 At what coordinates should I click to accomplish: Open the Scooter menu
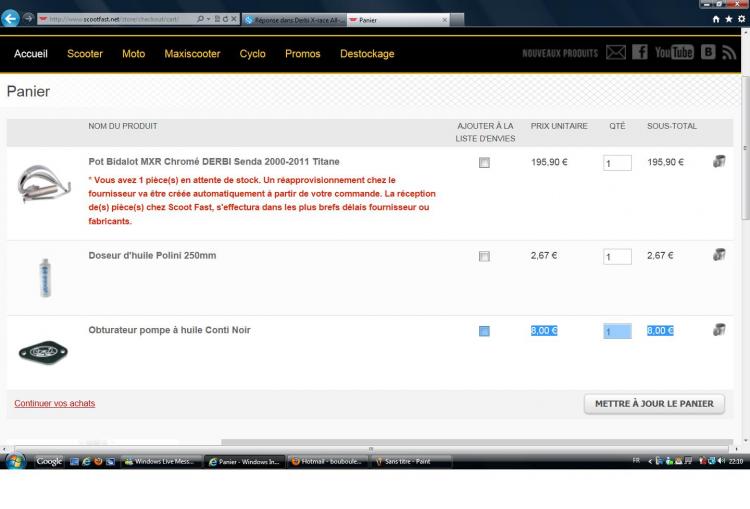point(85,54)
